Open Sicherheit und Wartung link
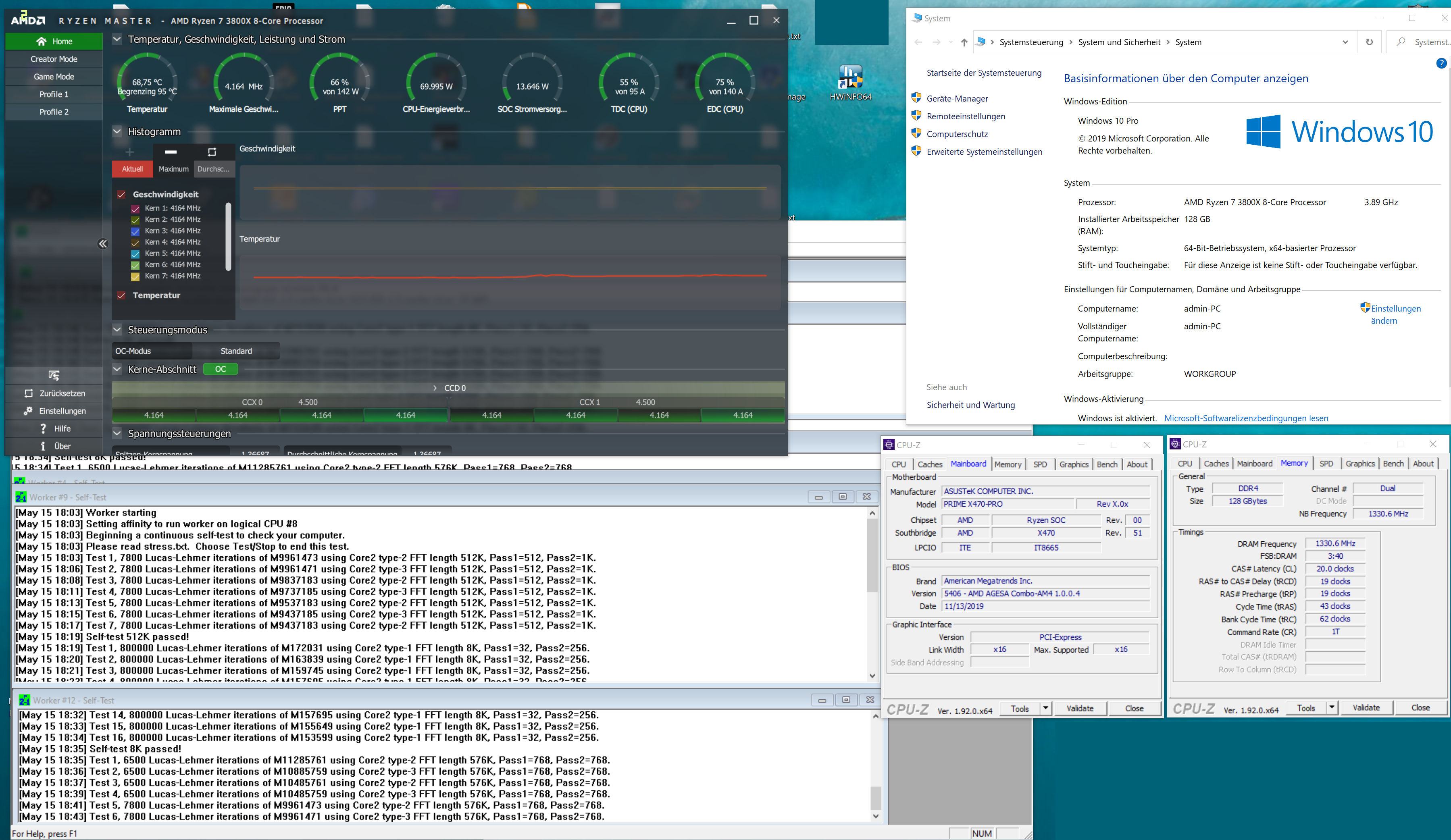This screenshot has width=1451, height=840. click(970, 405)
